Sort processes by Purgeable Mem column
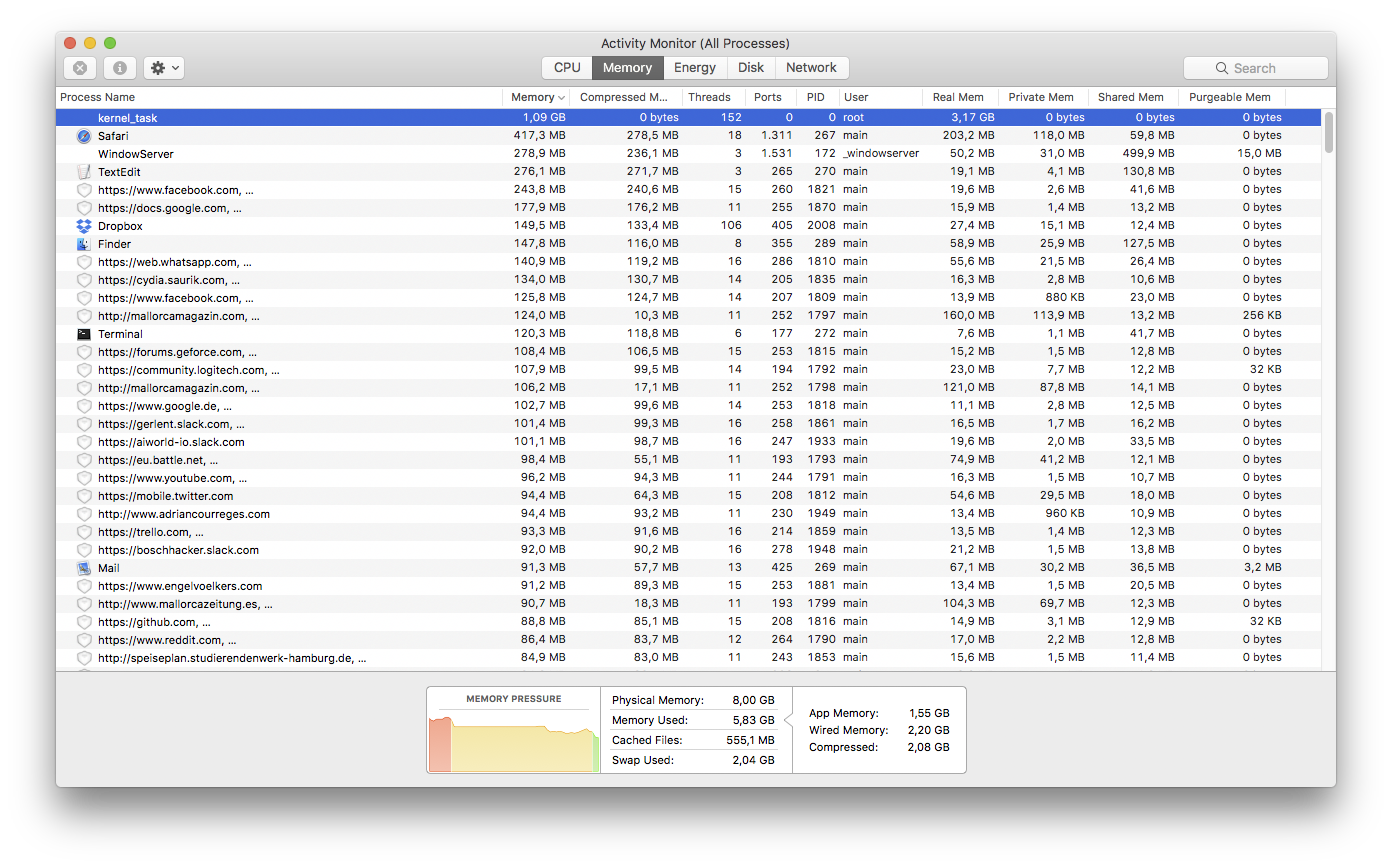Image resolution: width=1392 pixels, height=867 pixels. pos(1230,97)
